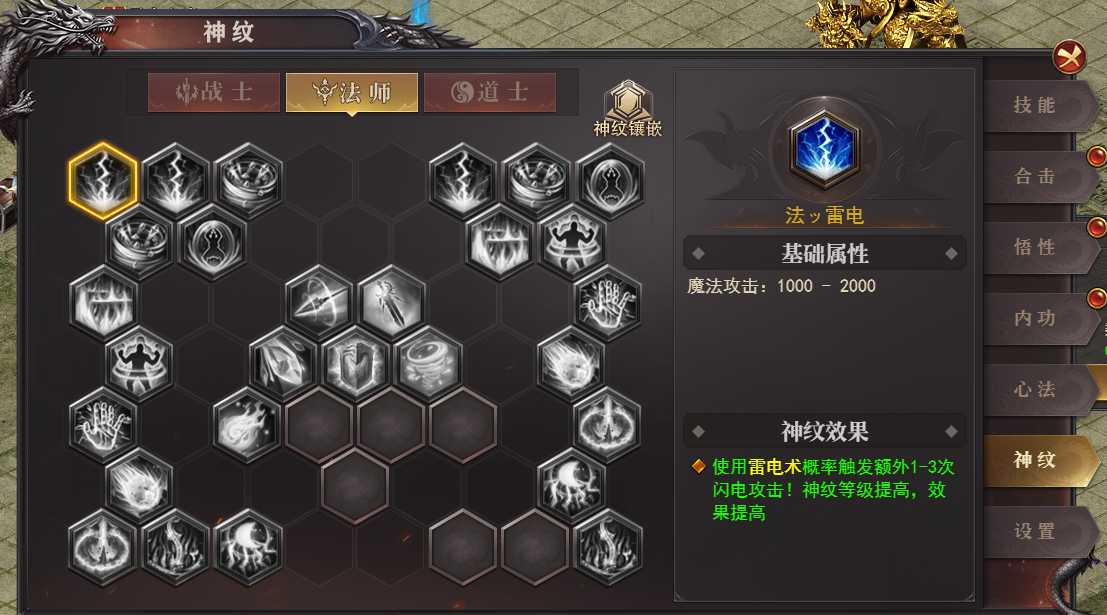
Task: Show the 内功 side panel
Action: (1039, 318)
